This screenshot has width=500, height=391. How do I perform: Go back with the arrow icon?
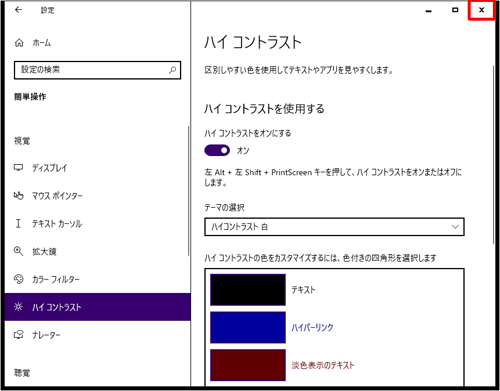pos(18,10)
